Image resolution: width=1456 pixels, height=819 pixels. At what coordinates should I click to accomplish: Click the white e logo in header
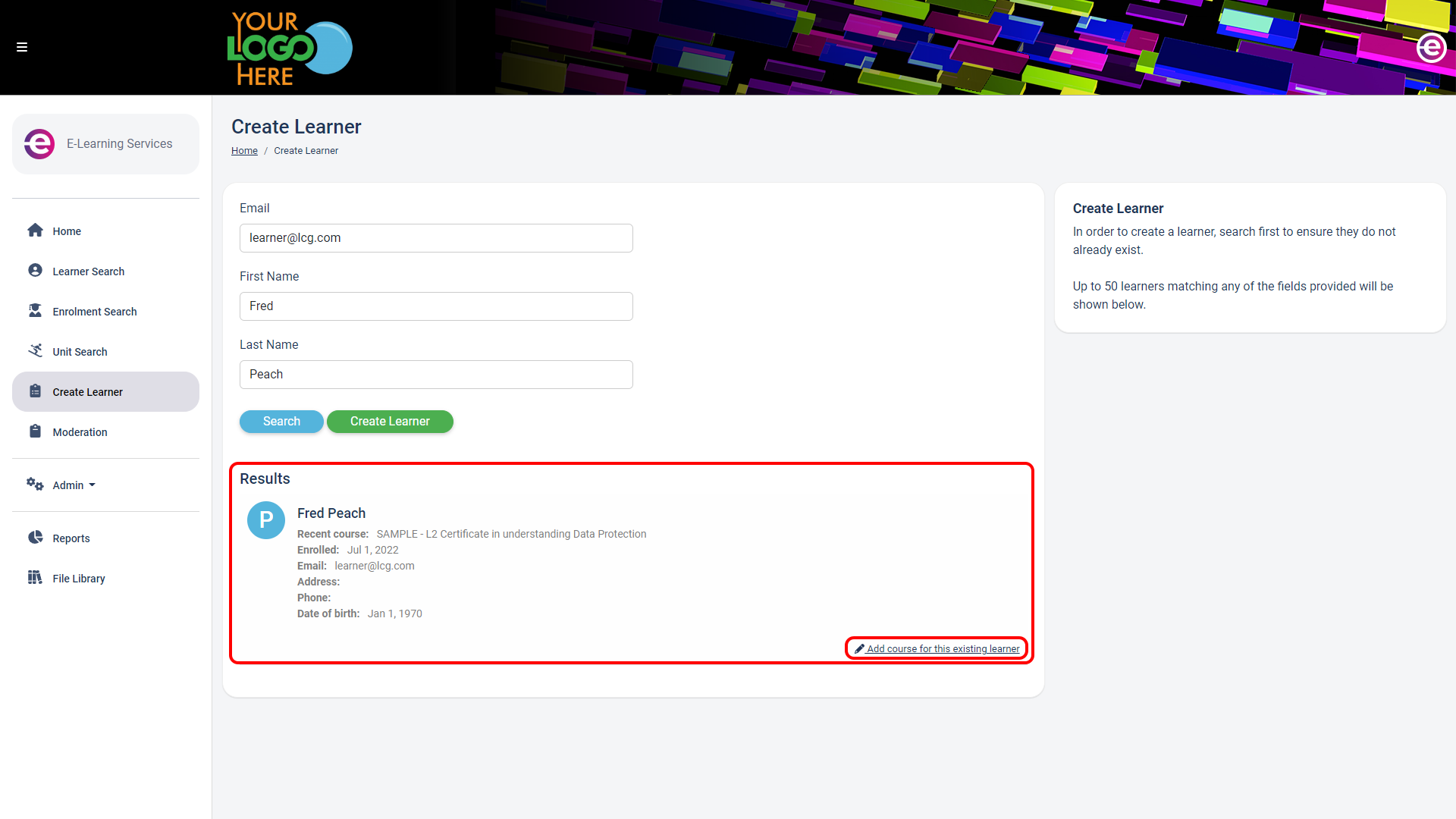1431,48
